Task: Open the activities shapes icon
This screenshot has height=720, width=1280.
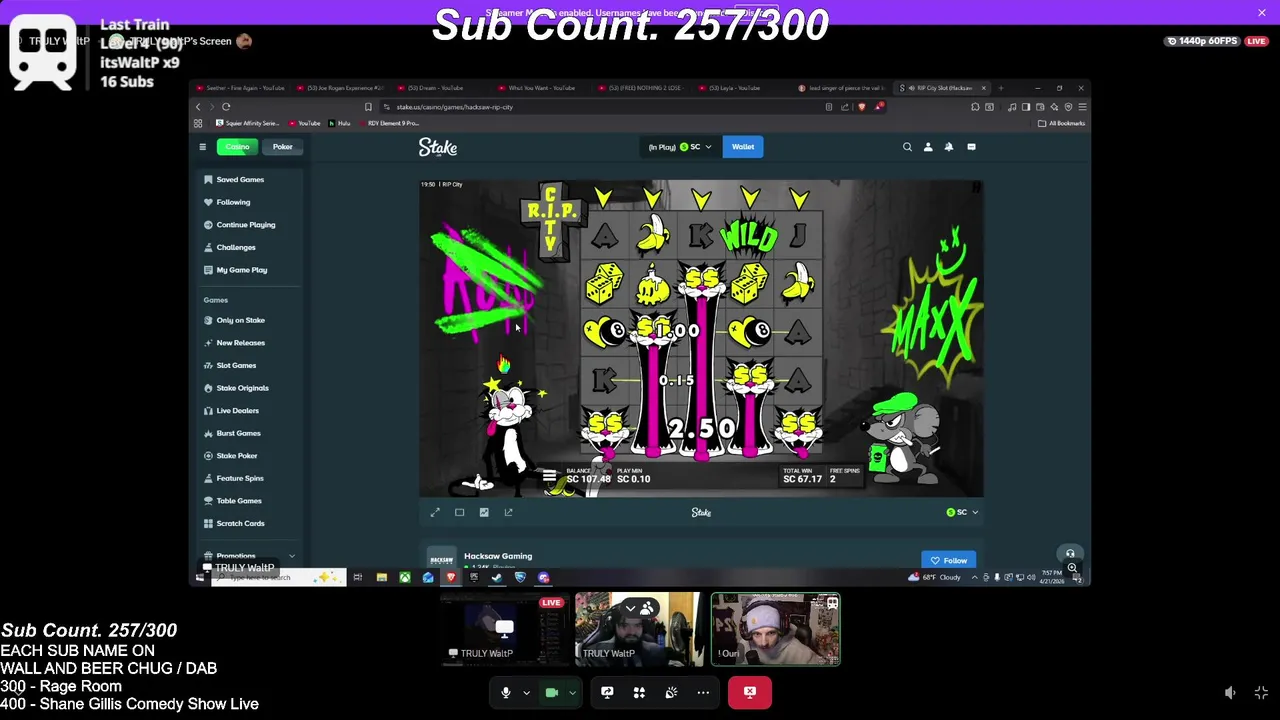Action: pyautogui.click(x=639, y=692)
